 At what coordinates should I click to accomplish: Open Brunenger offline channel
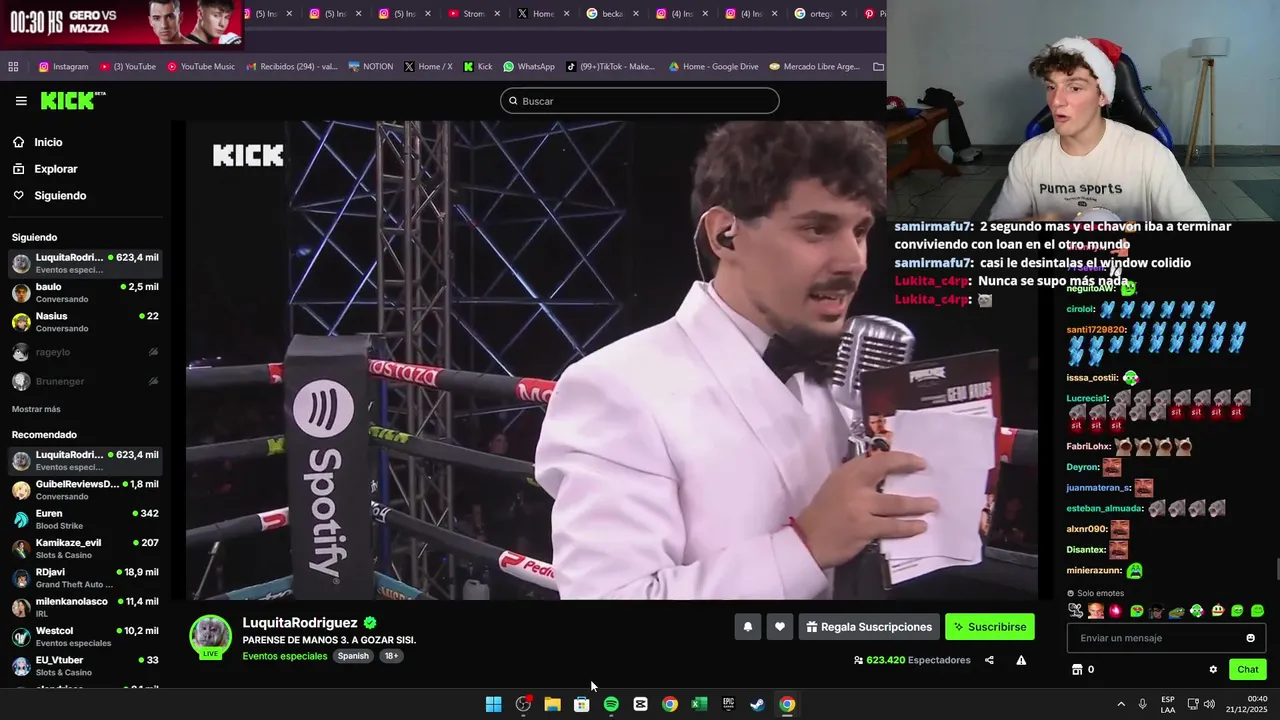[x=85, y=381]
